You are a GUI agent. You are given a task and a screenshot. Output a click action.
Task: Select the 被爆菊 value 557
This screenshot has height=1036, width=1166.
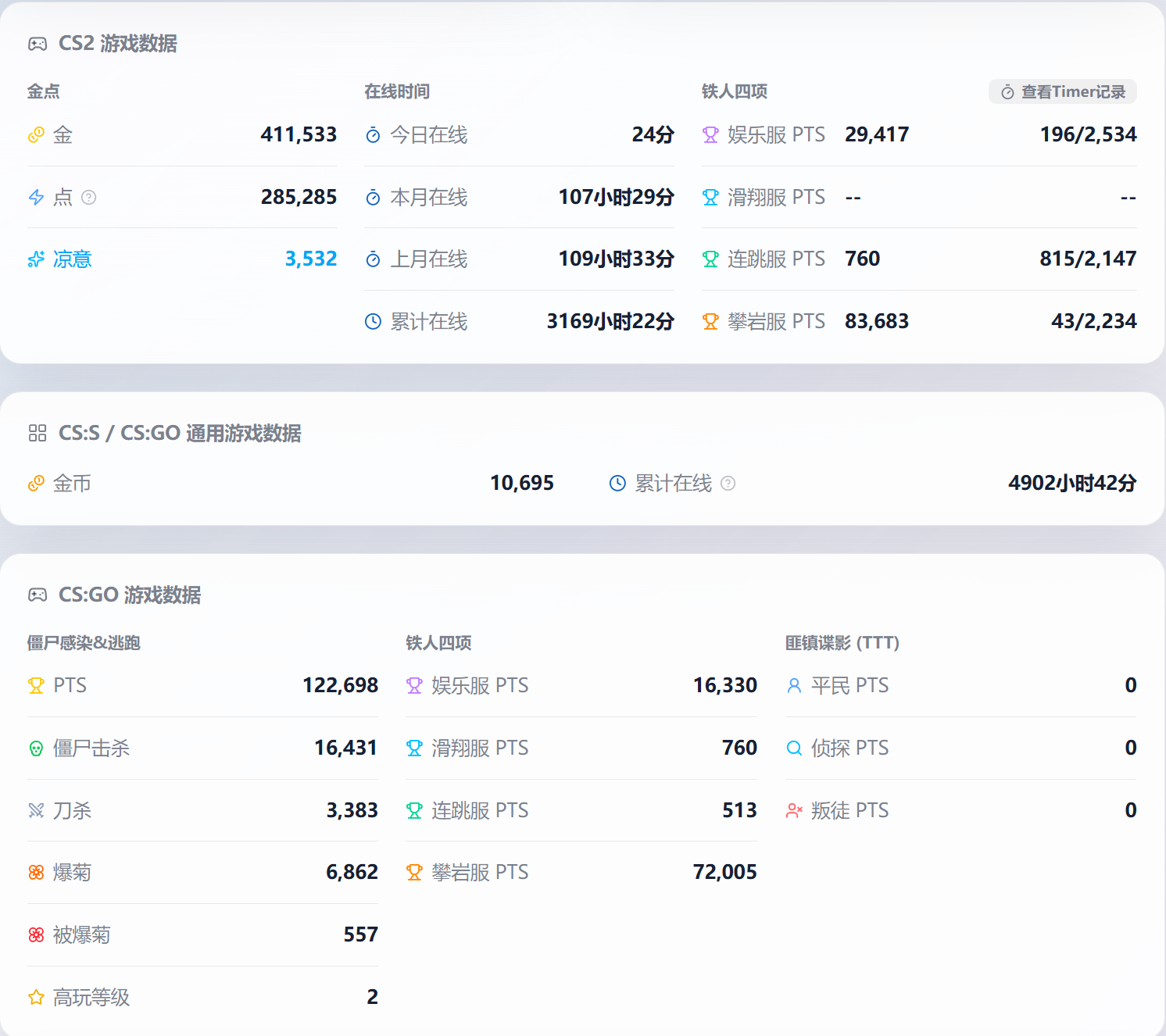pyautogui.click(x=361, y=934)
